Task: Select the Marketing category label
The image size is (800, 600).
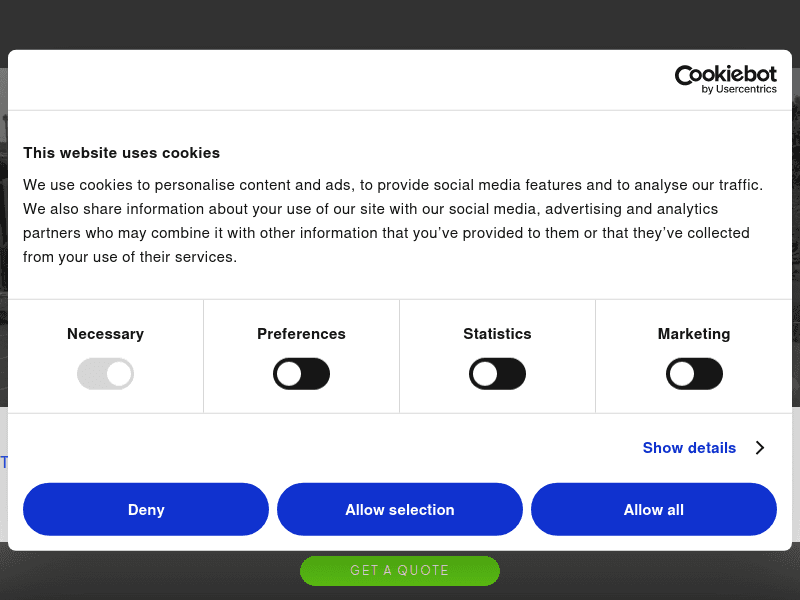Action: pos(694,334)
